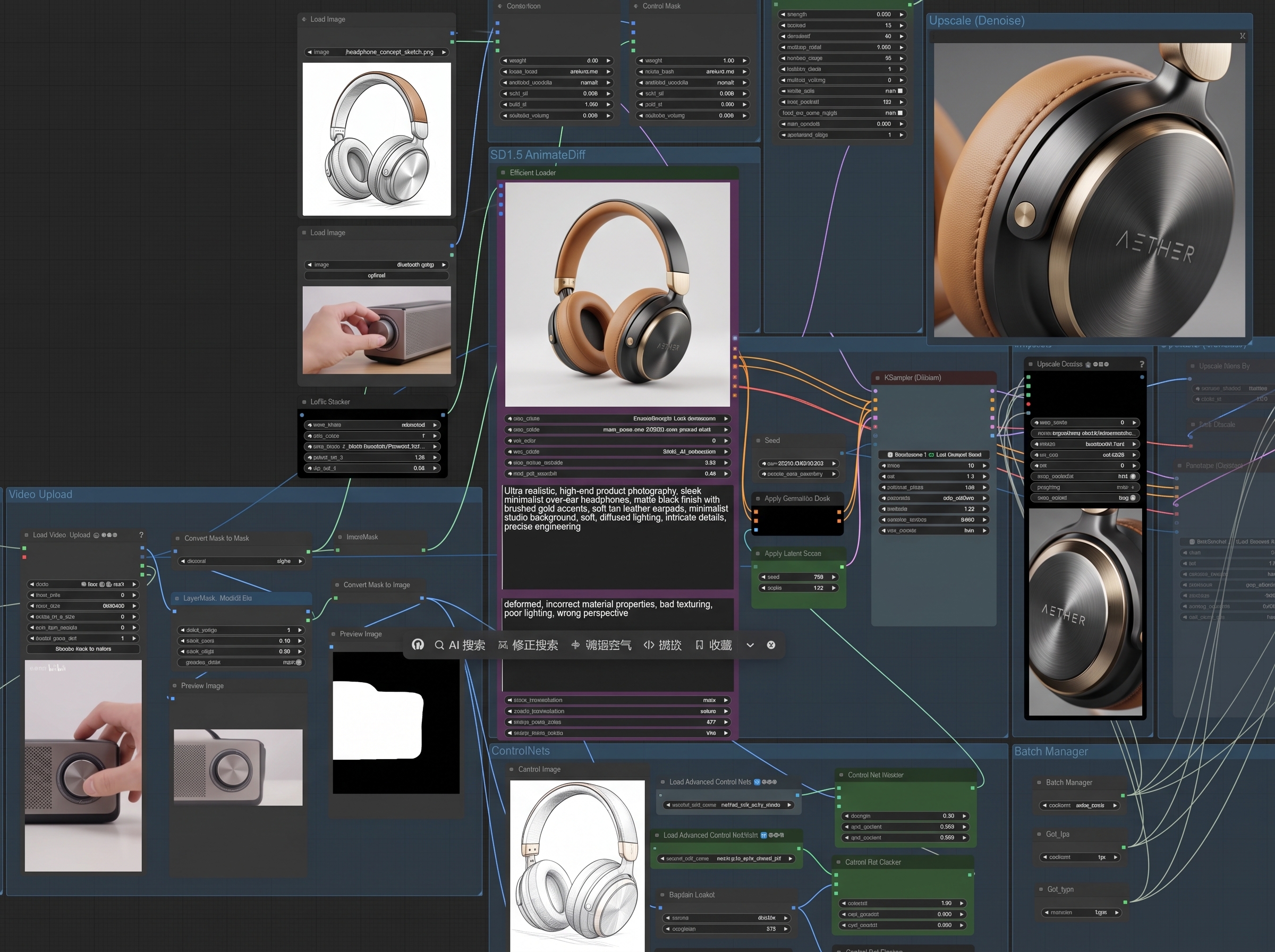1275x952 pixels.
Task: Collapse the ImcreMask node dot
Action: 339,537
